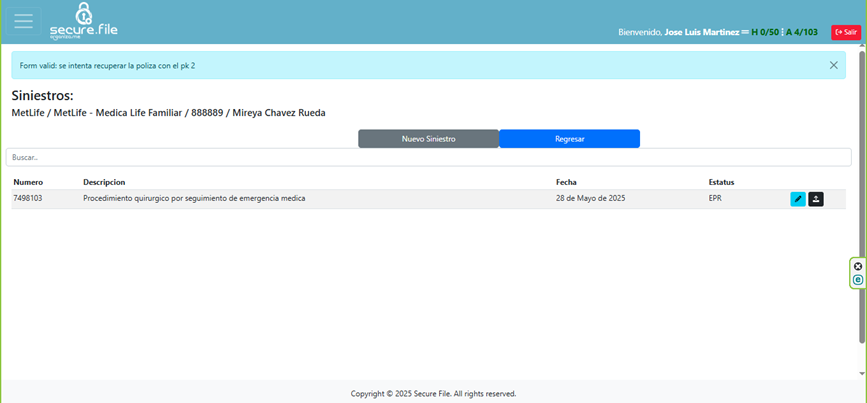This screenshot has width=867, height=403.
Task: Edit siniestro 7498103 with pencil icon
Action: pyautogui.click(x=797, y=199)
